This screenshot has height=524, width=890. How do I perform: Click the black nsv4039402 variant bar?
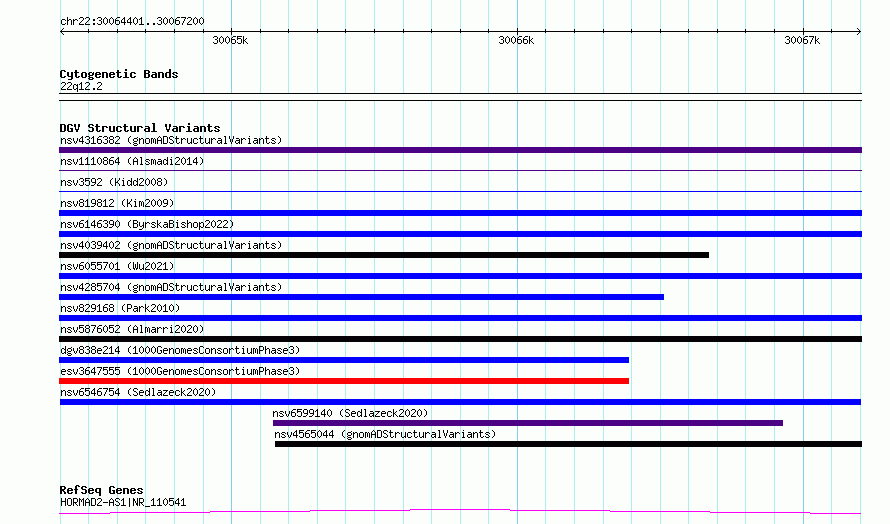[384, 255]
